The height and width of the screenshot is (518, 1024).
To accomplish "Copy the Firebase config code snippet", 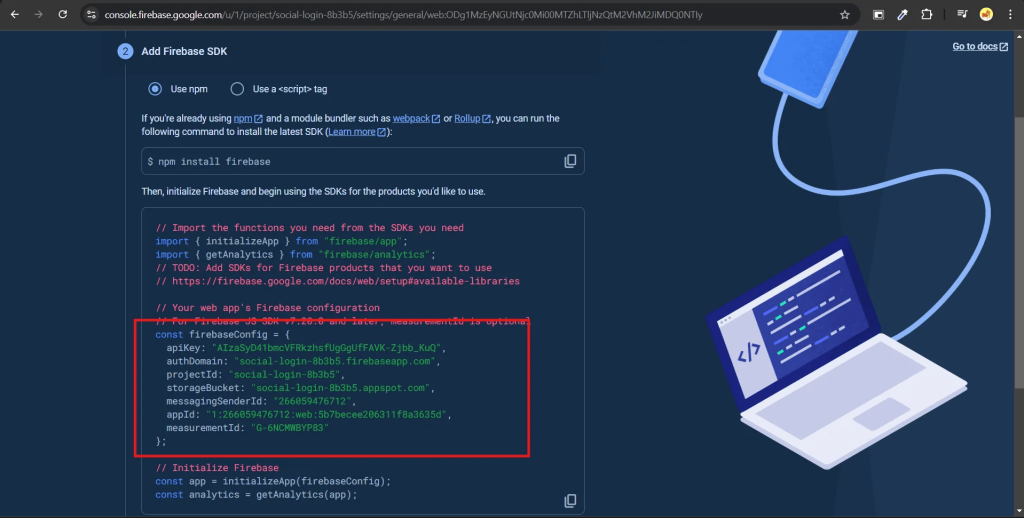I will pos(570,500).
